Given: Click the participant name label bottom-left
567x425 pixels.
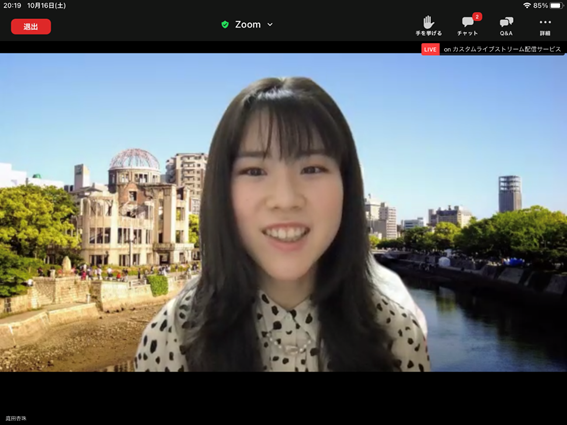Looking at the screenshot, I should (x=16, y=418).
